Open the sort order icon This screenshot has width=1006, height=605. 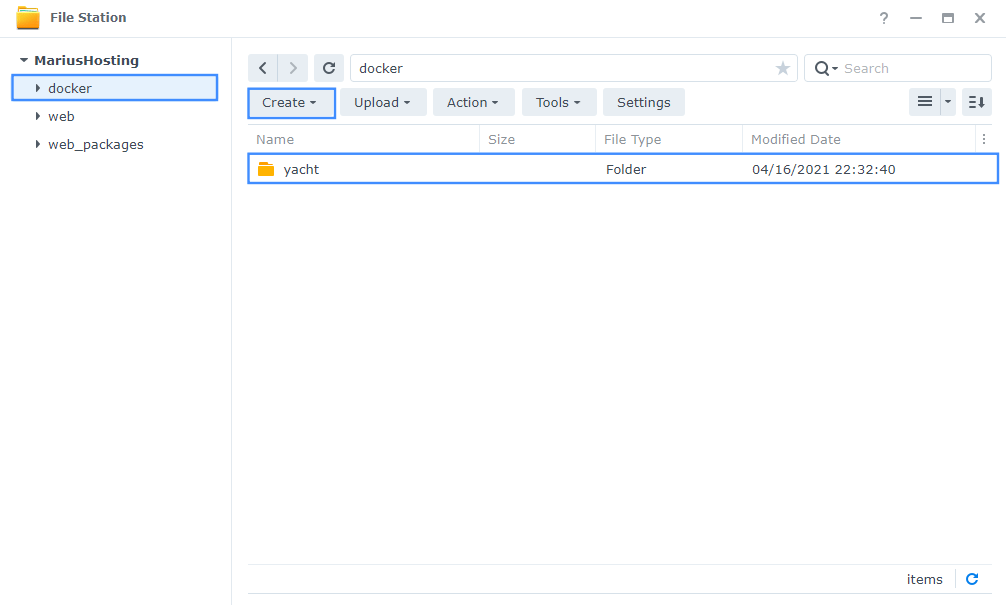click(976, 102)
